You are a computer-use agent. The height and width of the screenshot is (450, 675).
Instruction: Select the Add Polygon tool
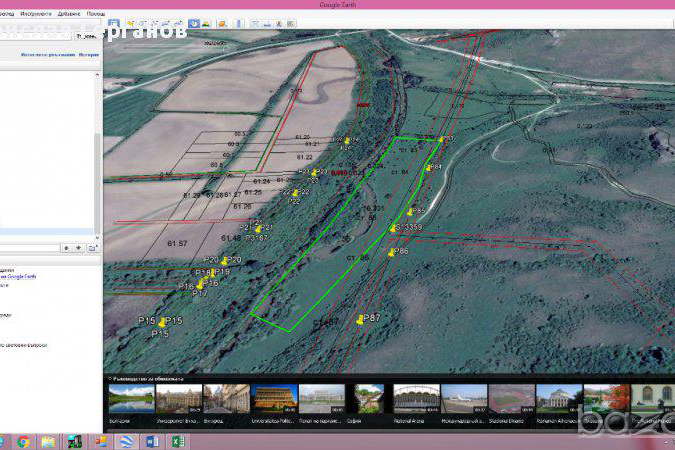point(142,23)
